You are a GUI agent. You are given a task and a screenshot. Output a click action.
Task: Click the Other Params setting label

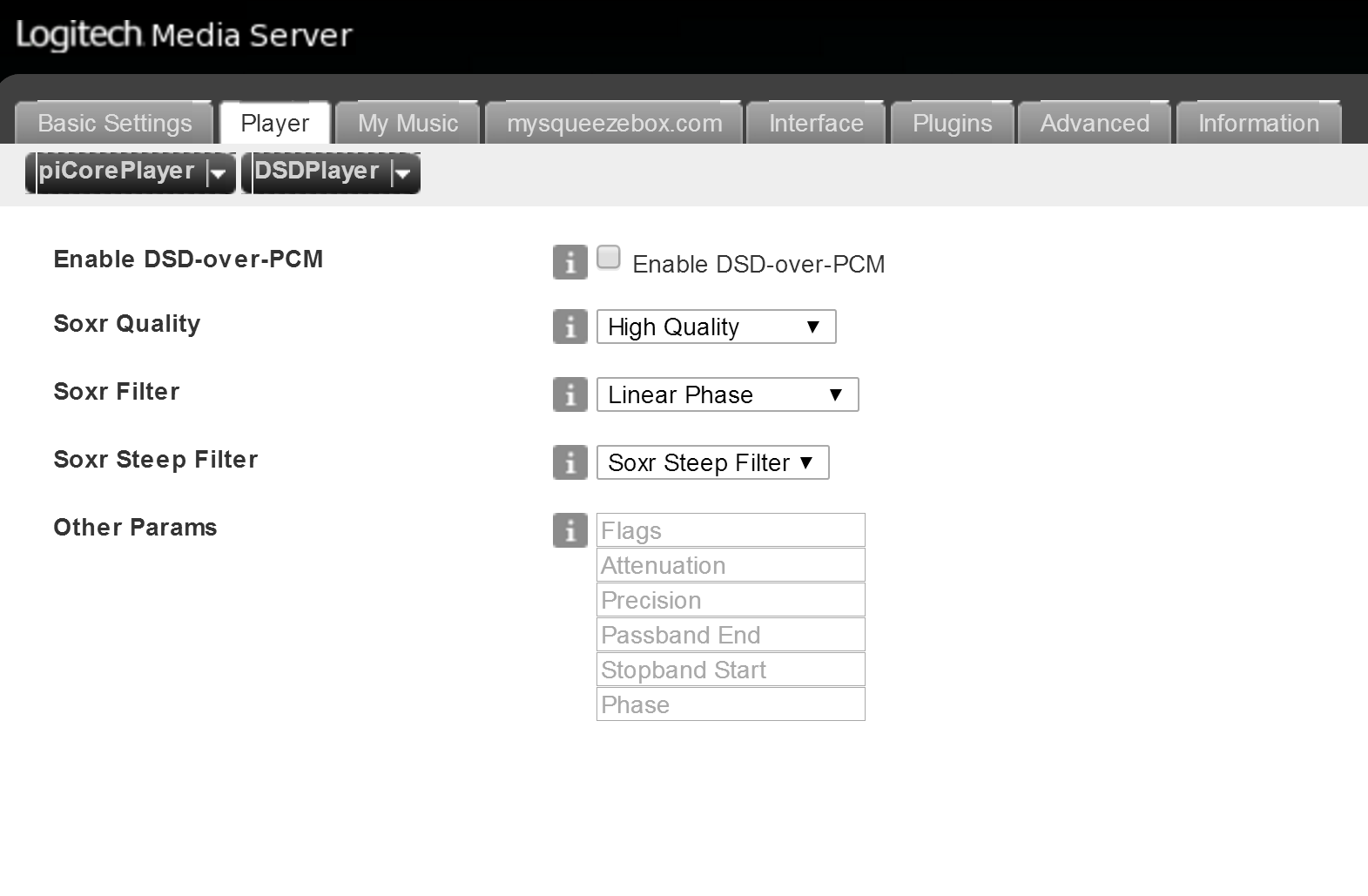pos(135,527)
